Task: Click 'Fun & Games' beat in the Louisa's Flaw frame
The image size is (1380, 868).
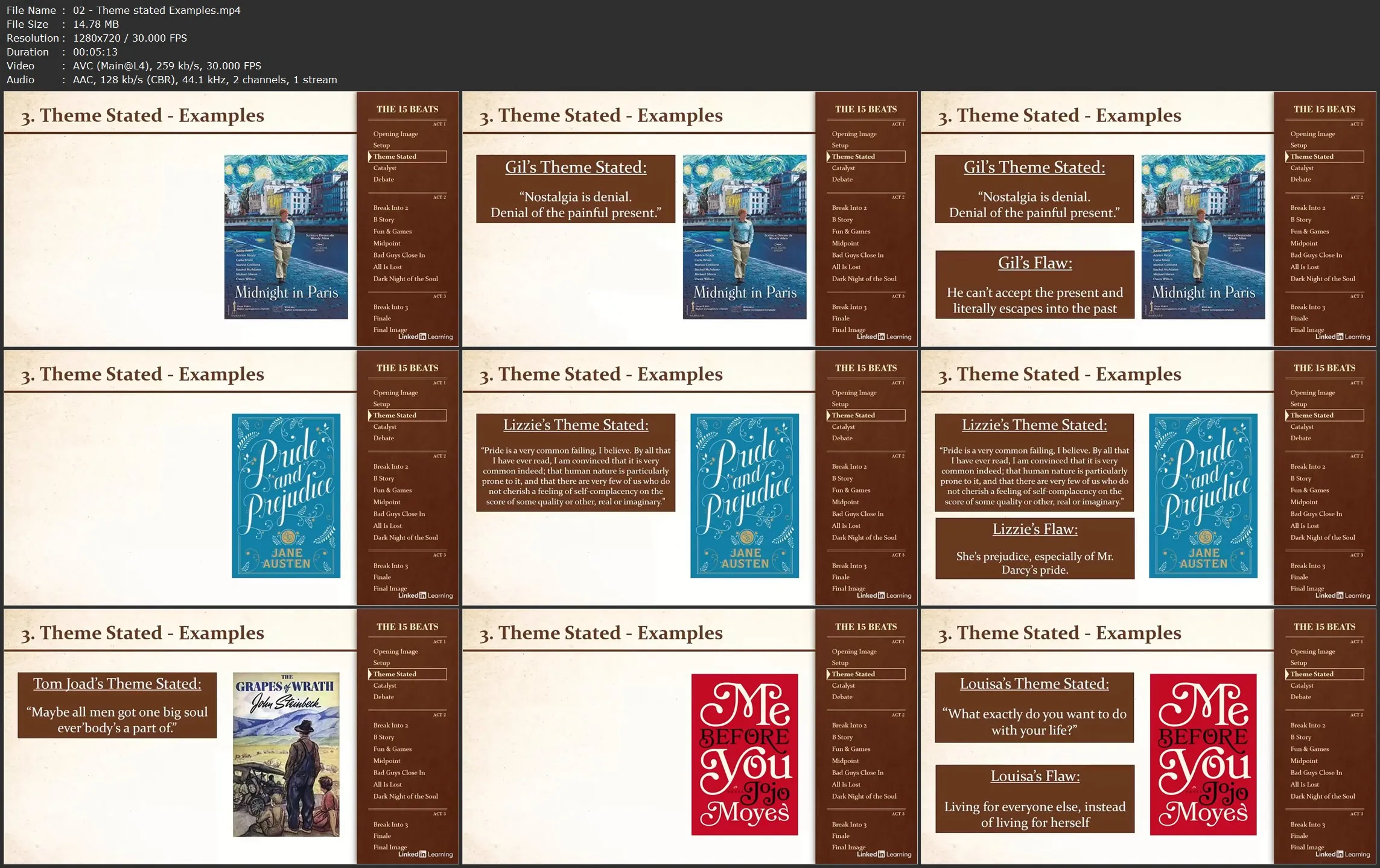Action: pos(1309,749)
